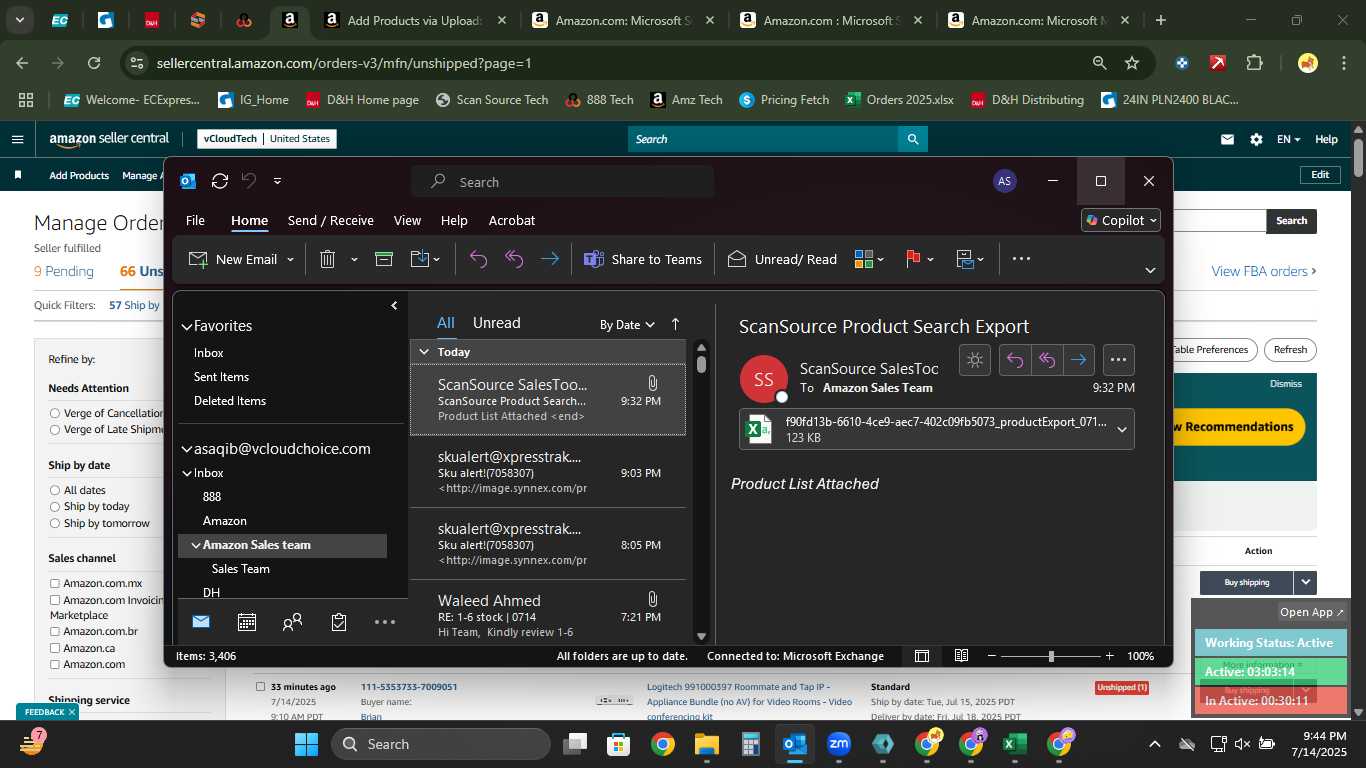Image resolution: width=1366 pixels, height=768 pixels.
Task: Switch to Reading view in status bar
Action: [961, 656]
